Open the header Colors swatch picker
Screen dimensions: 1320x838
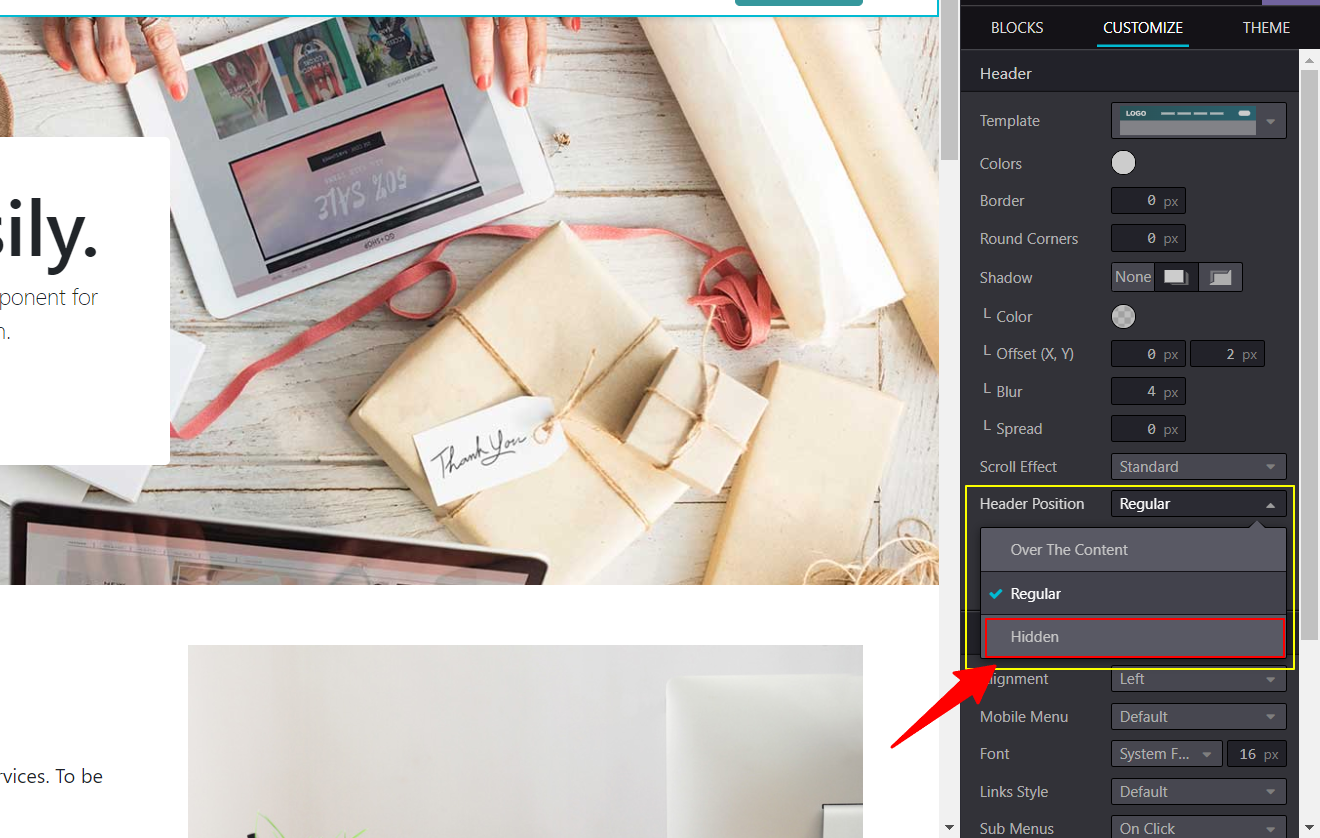coord(1123,162)
